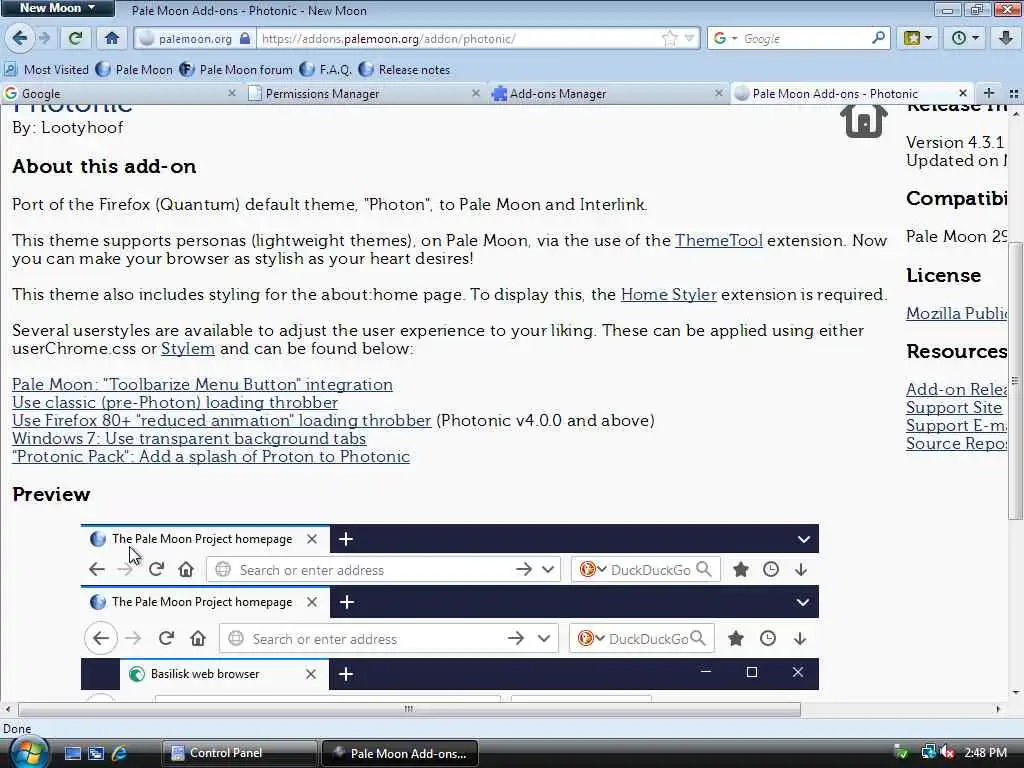The image size is (1024, 768).
Task: Click the palemoon.org site identity label
Action: (x=195, y=39)
